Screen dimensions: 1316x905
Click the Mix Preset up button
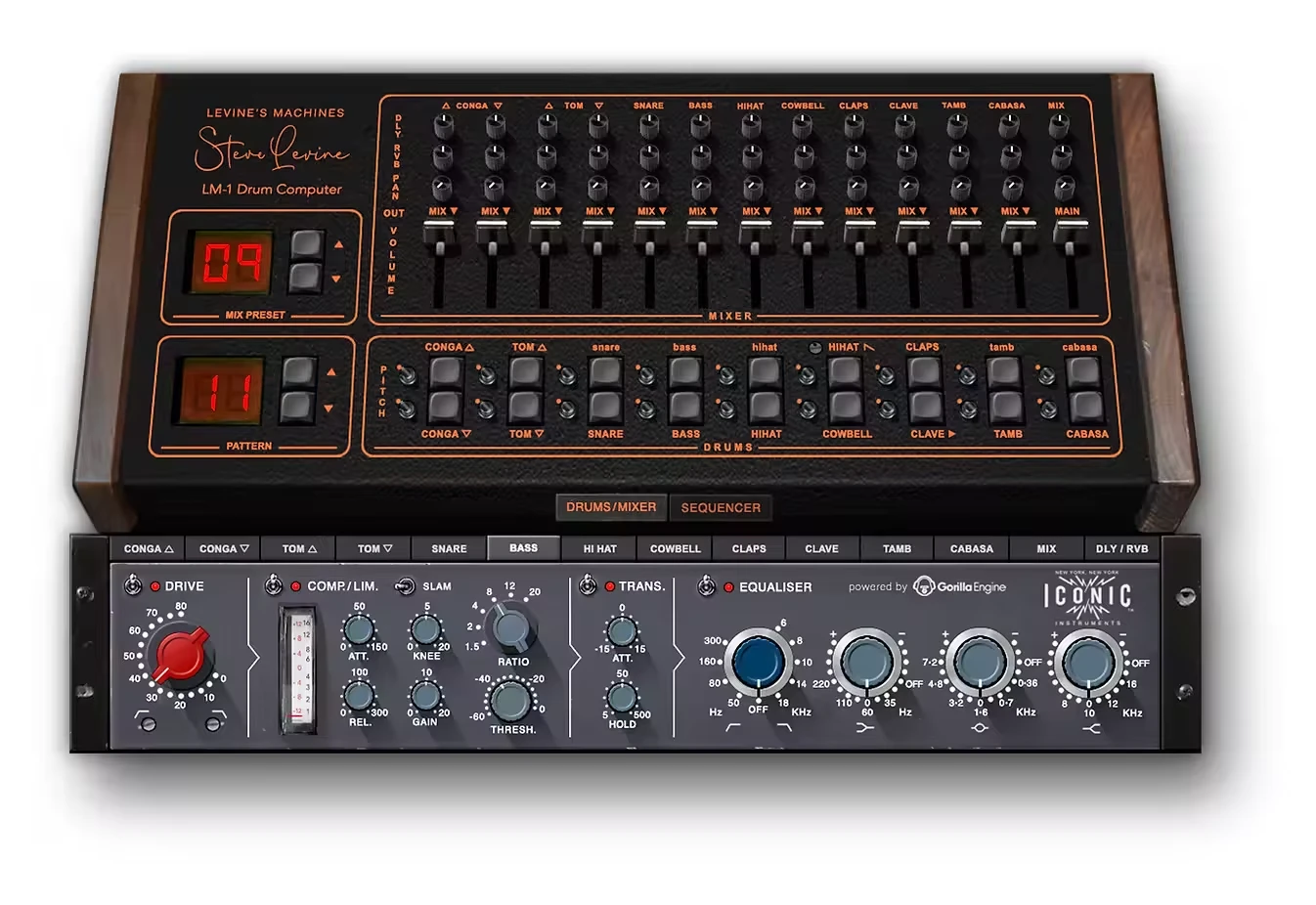point(306,244)
